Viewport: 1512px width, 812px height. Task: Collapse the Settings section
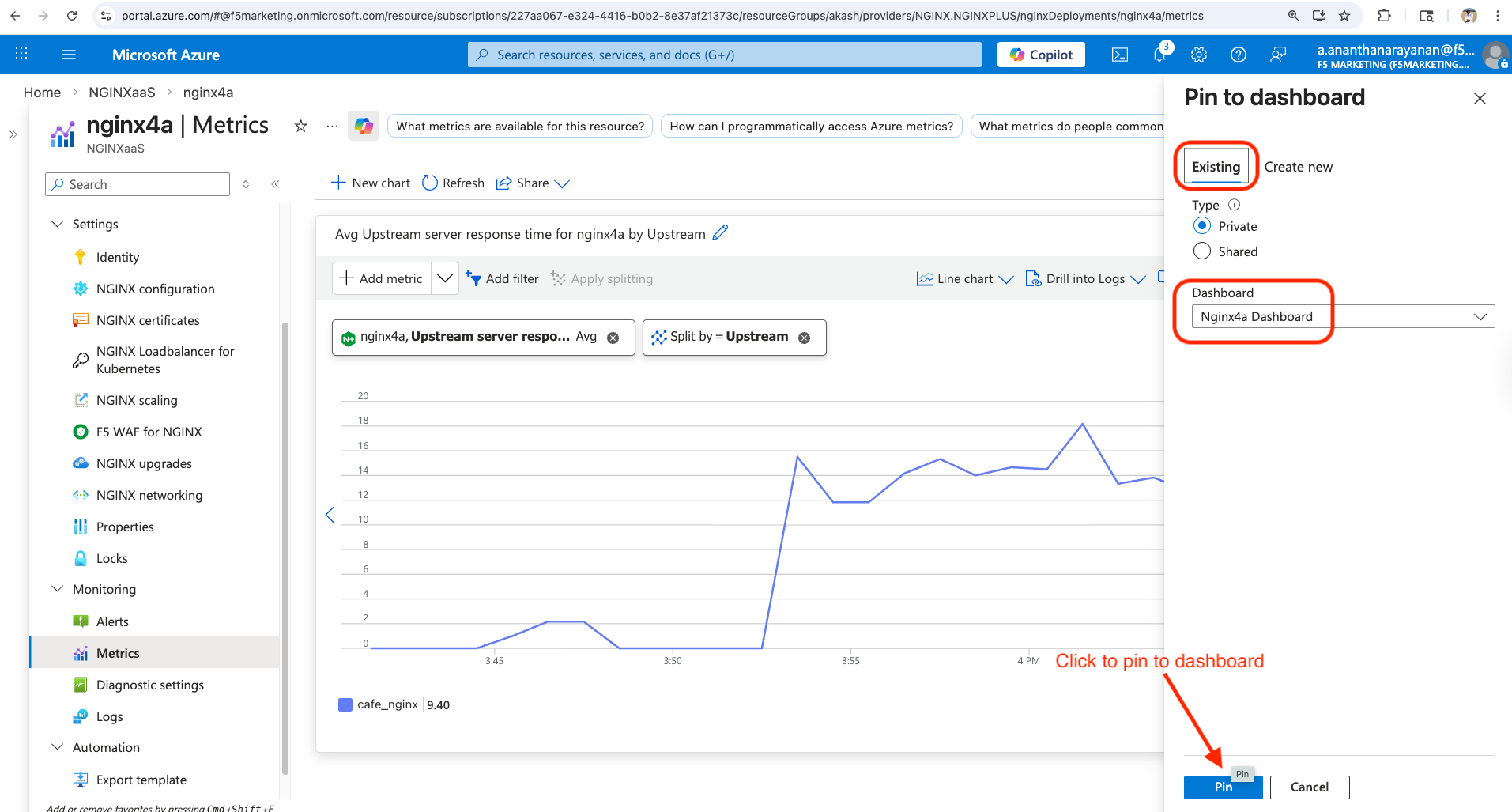point(57,224)
